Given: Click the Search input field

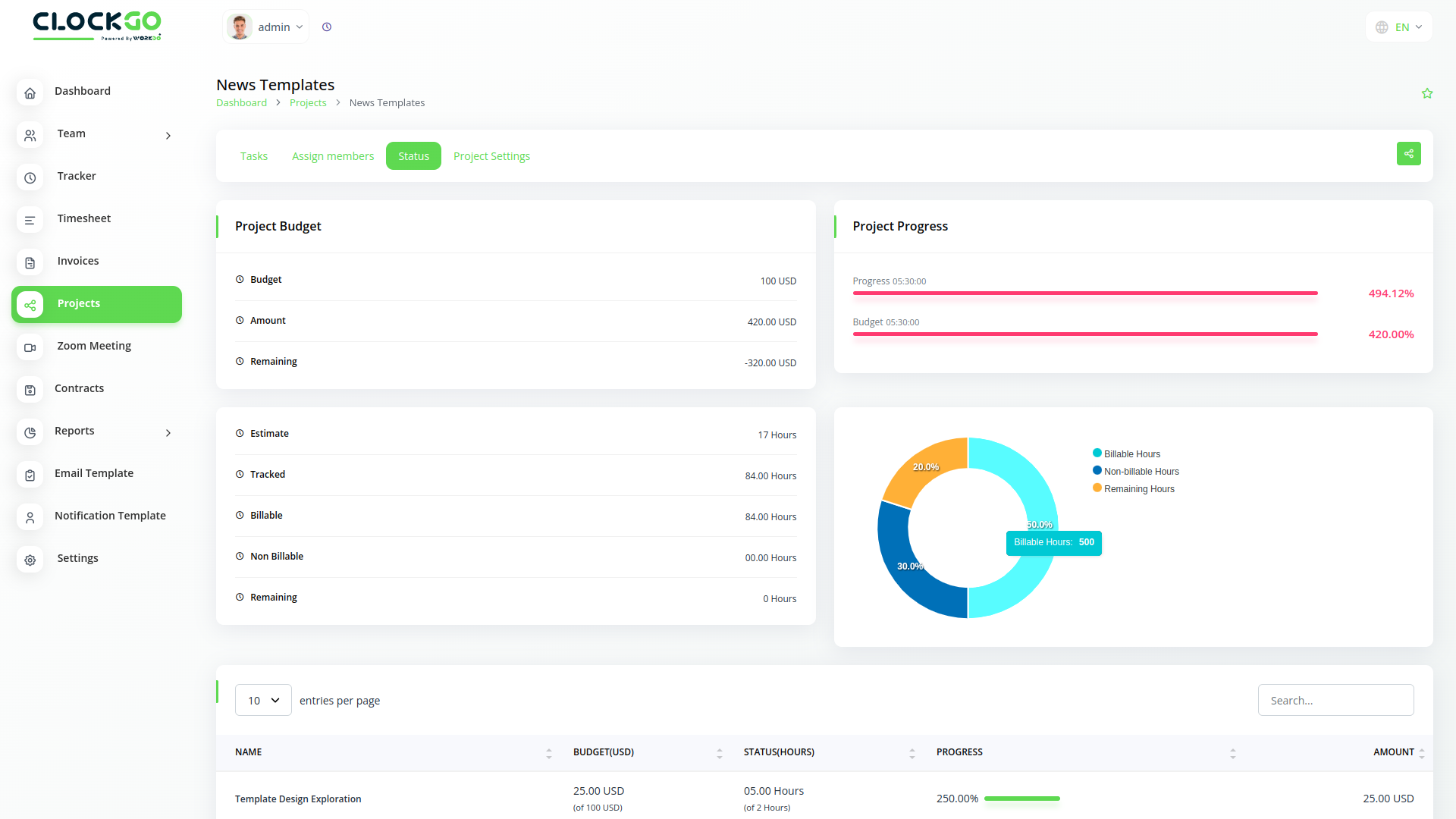Looking at the screenshot, I should [1335, 701].
